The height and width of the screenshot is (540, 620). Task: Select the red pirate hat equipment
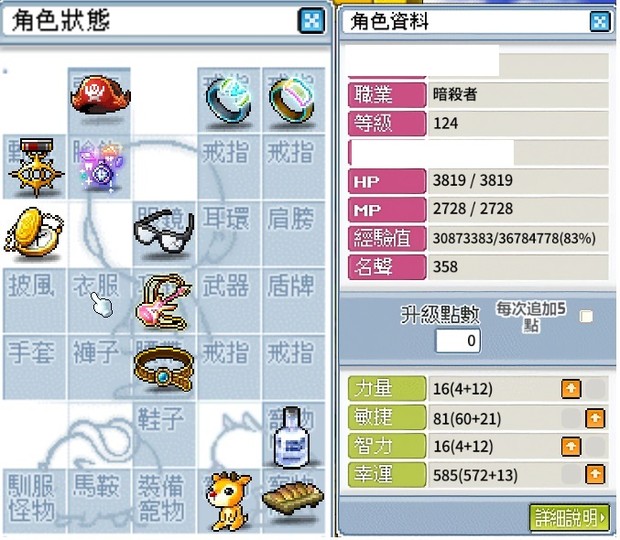(x=100, y=94)
